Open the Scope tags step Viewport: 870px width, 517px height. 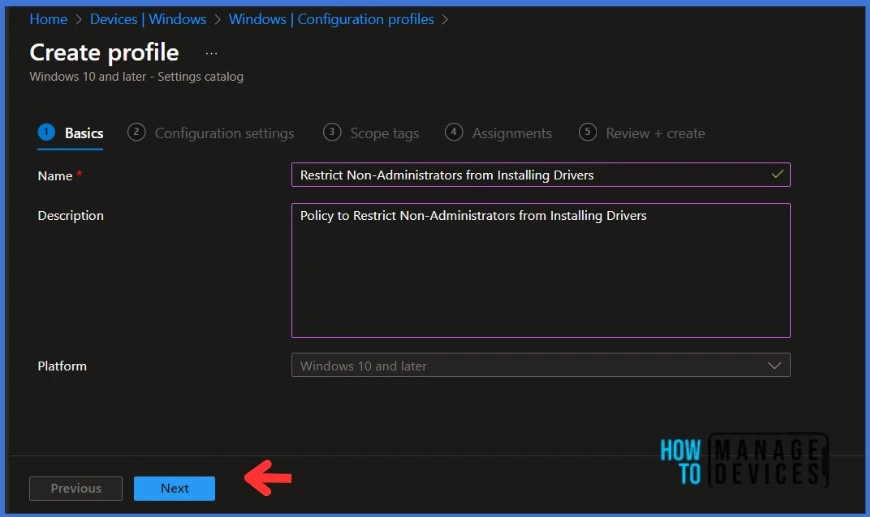click(x=371, y=133)
